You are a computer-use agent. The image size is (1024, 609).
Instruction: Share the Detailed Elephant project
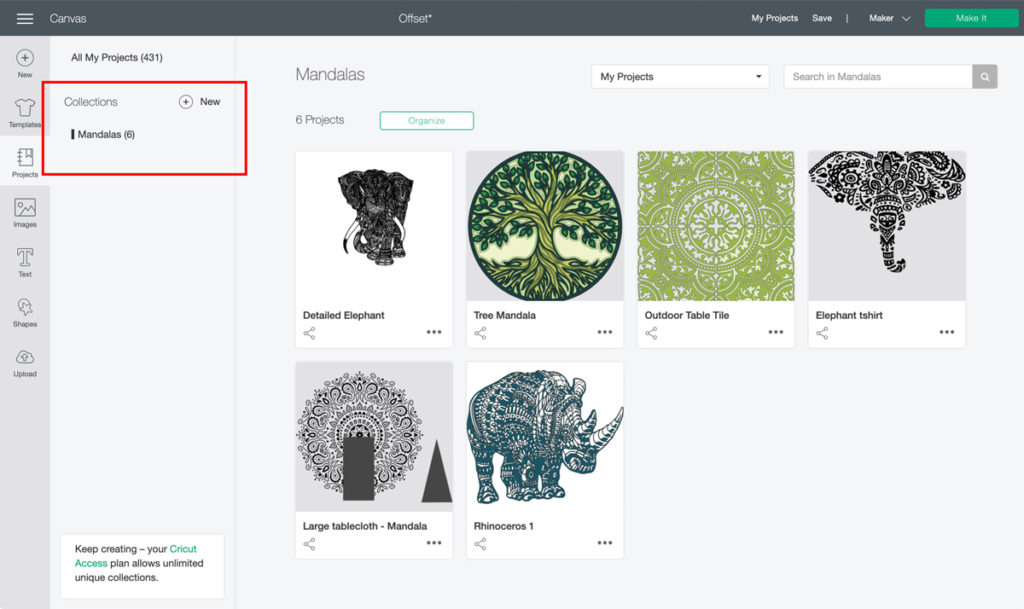tap(310, 334)
